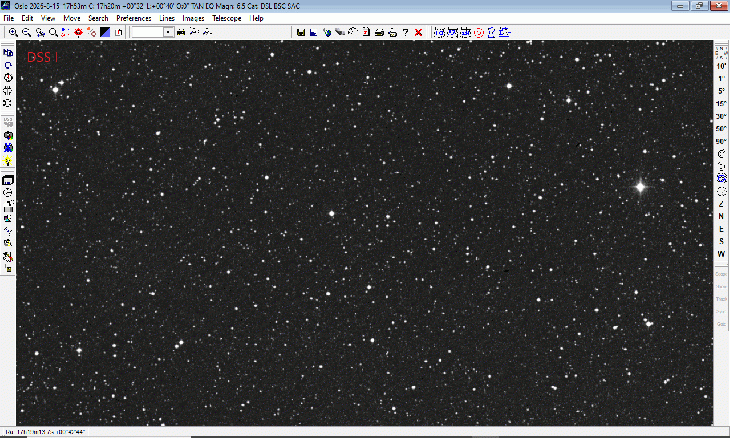
Task: Open the Edit menu
Action: (27, 18)
